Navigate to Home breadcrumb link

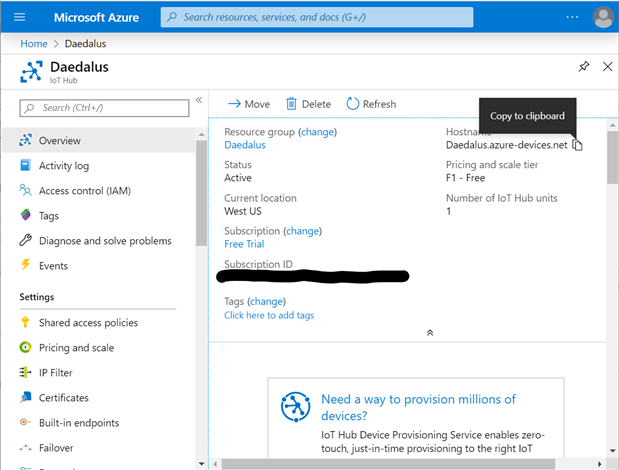(34, 43)
